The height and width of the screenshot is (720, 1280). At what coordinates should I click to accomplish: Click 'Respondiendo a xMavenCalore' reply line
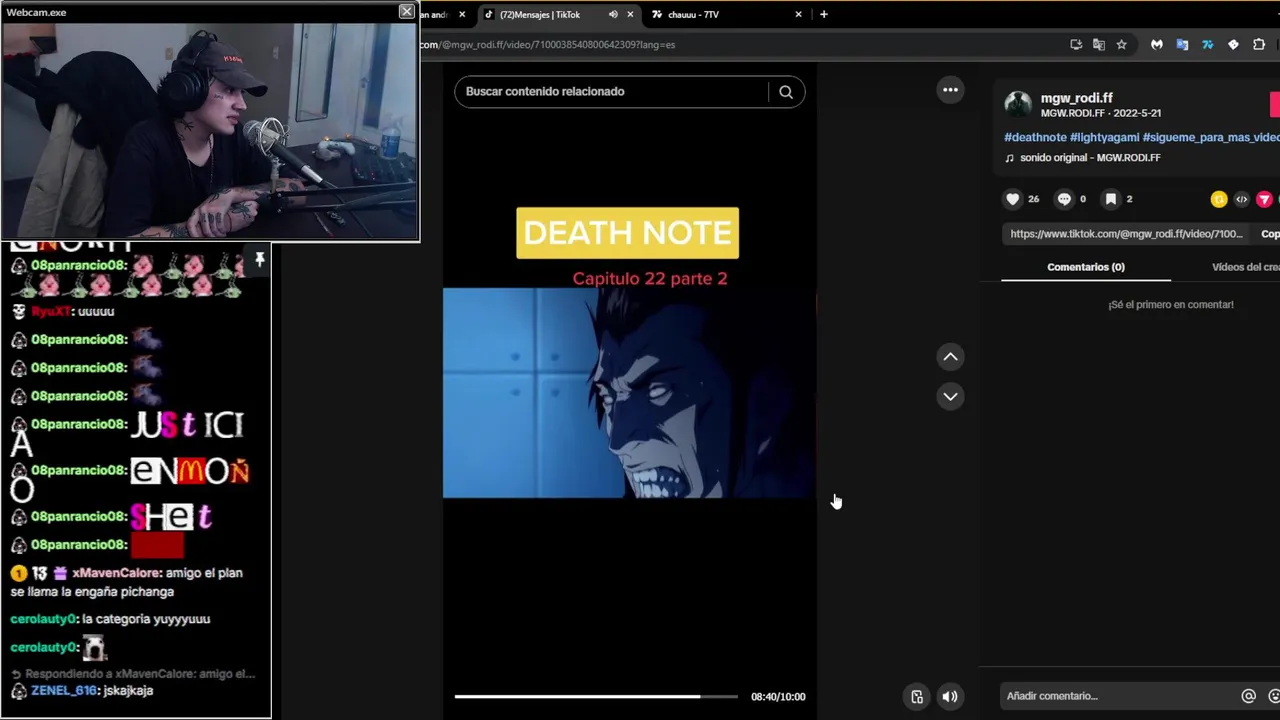pyautogui.click(x=140, y=674)
